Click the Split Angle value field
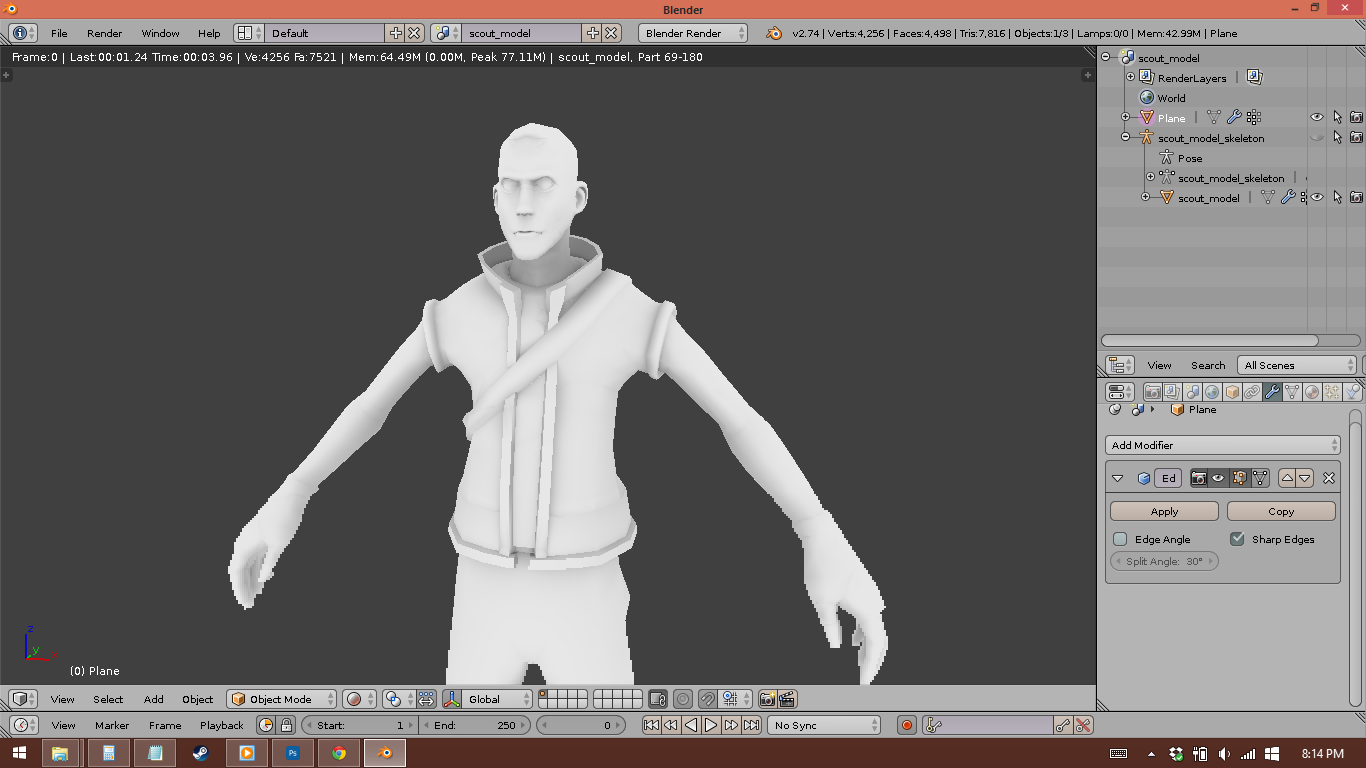The image size is (1366, 768). click(x=1164, y=561)
